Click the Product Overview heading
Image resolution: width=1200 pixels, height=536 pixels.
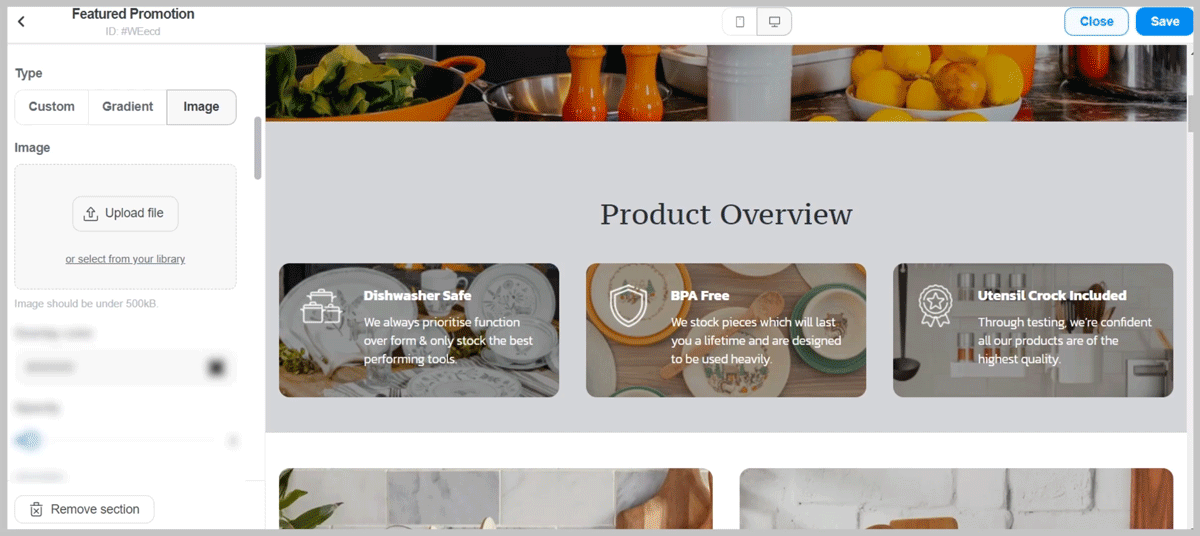pyautogui.click(x=726, y=214)
